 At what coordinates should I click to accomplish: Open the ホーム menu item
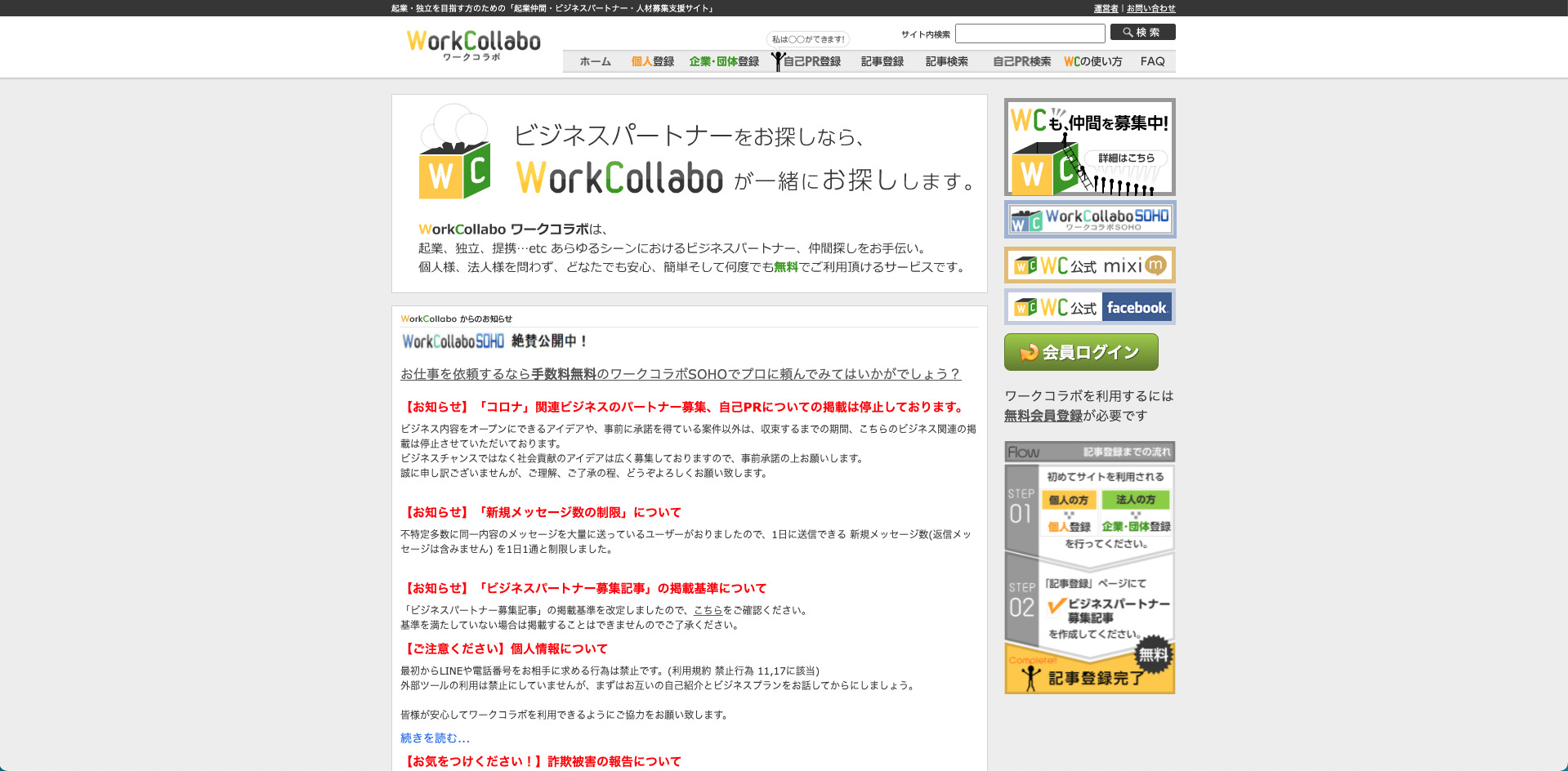(595, 61)
